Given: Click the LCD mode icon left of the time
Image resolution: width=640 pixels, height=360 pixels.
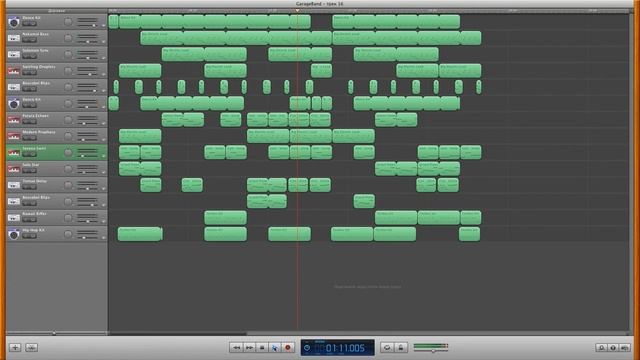Looking at the screenshot, I should coord(307,348).
